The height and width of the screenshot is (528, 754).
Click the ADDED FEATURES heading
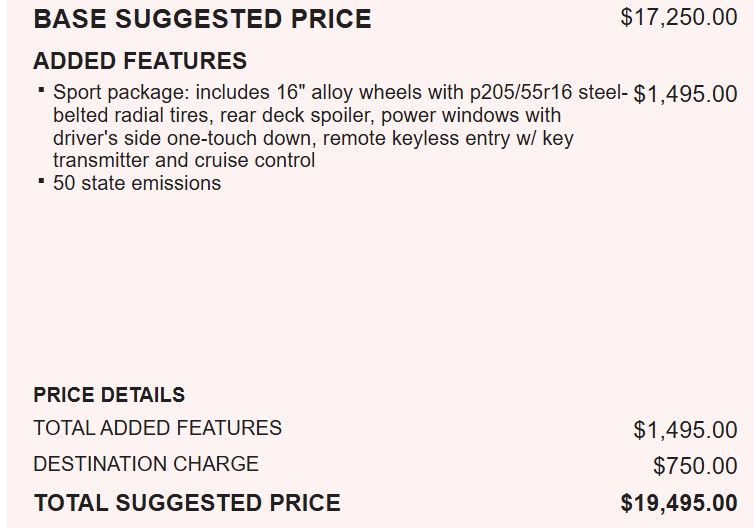pos(140,61)
